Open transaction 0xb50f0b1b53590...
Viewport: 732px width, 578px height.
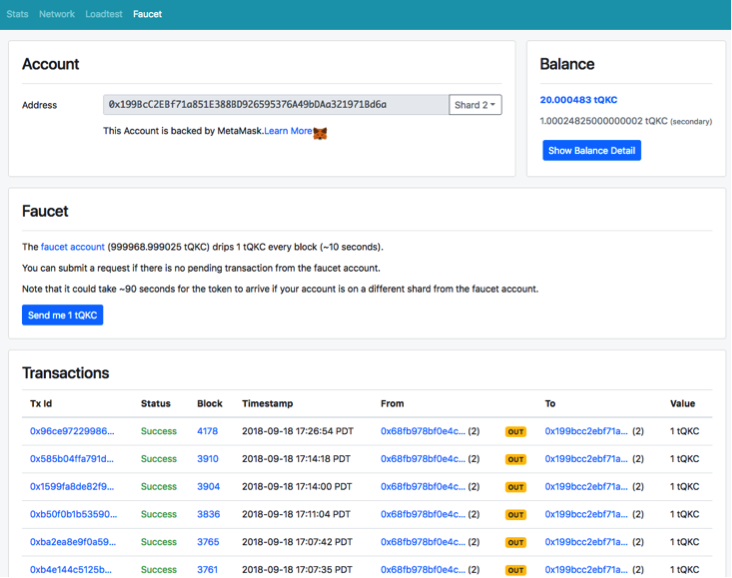pyautogui.click(x=73, y=514)
